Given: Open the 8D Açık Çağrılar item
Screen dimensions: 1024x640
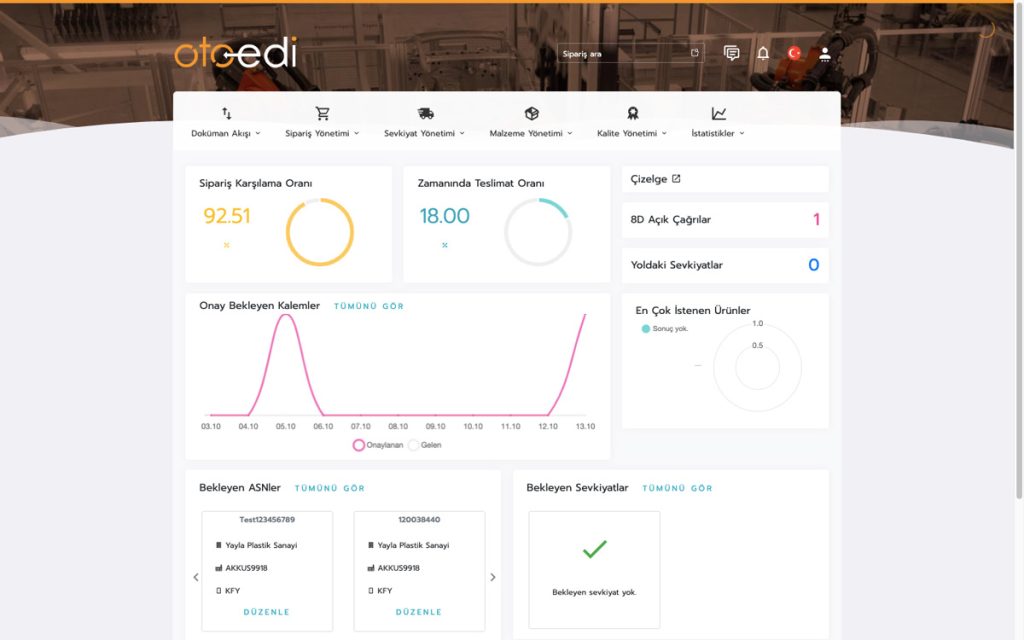Looking at the screenshot, I should click(x=725, y=219).
